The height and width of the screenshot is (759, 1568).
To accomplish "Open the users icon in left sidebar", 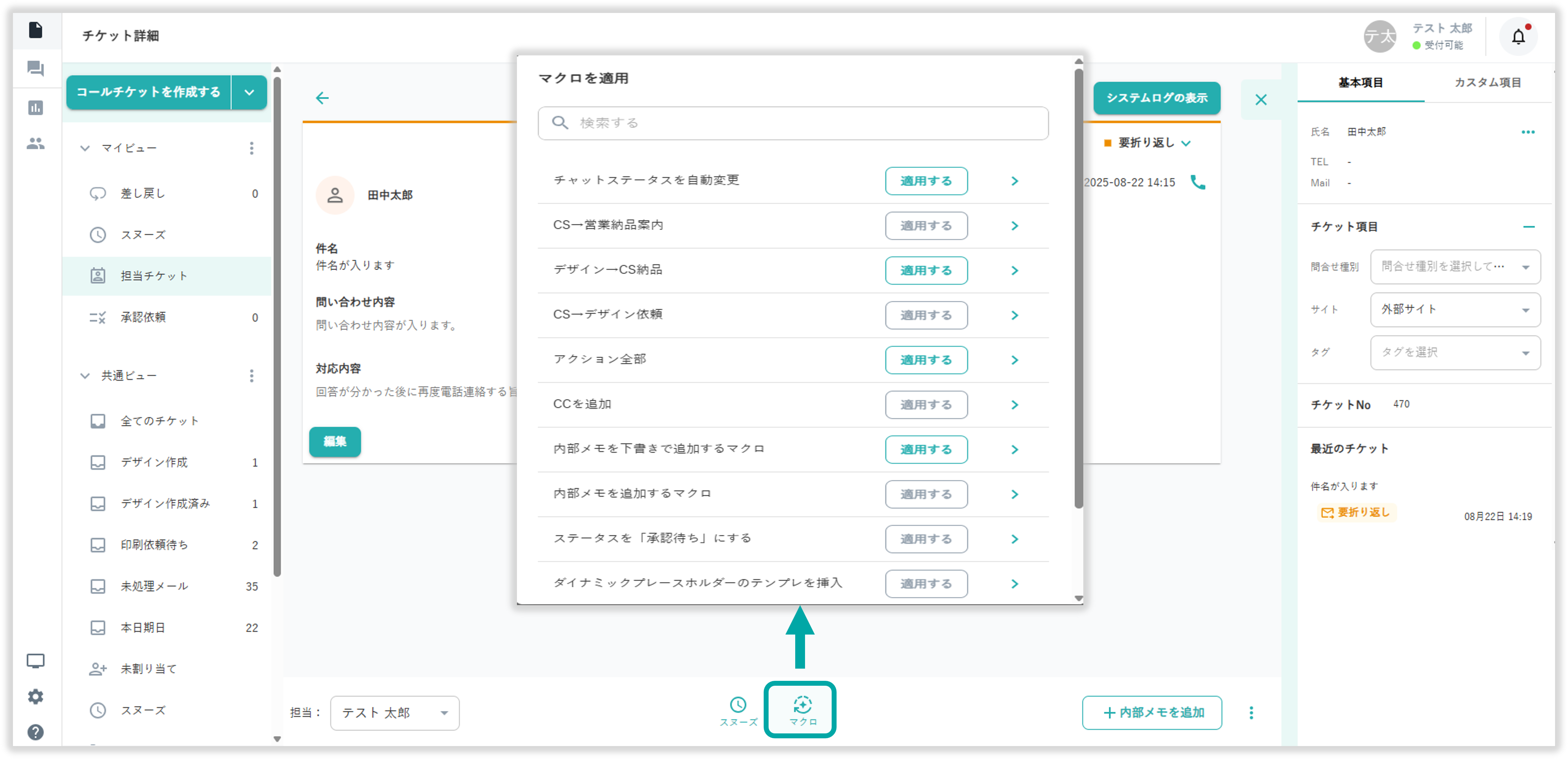I will tap(35, 144).
